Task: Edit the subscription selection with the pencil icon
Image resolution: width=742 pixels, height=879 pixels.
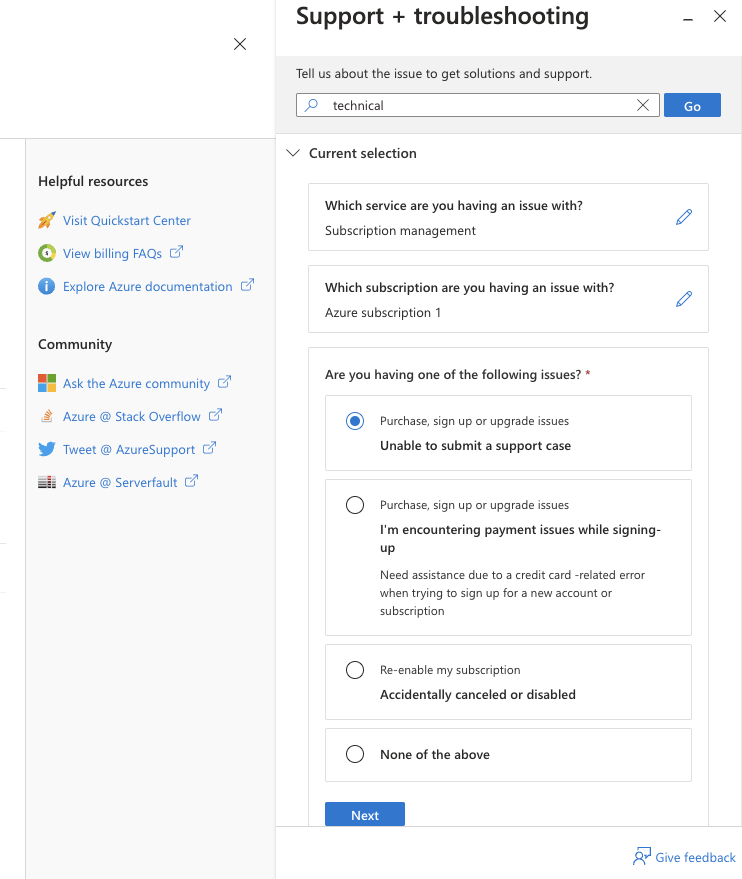Action: 684,299
